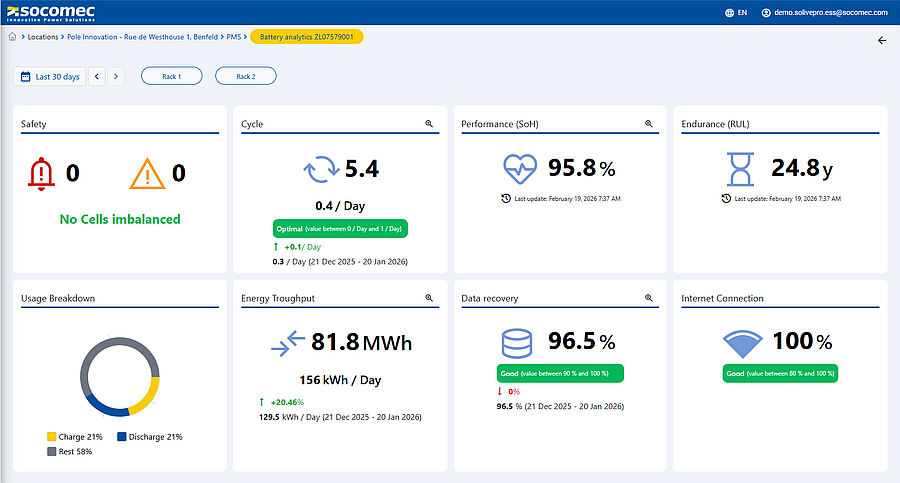Open zoom details on Energy Troughput card
The image size is (900, 483).
pyautogui.click(x=429, y=298)
